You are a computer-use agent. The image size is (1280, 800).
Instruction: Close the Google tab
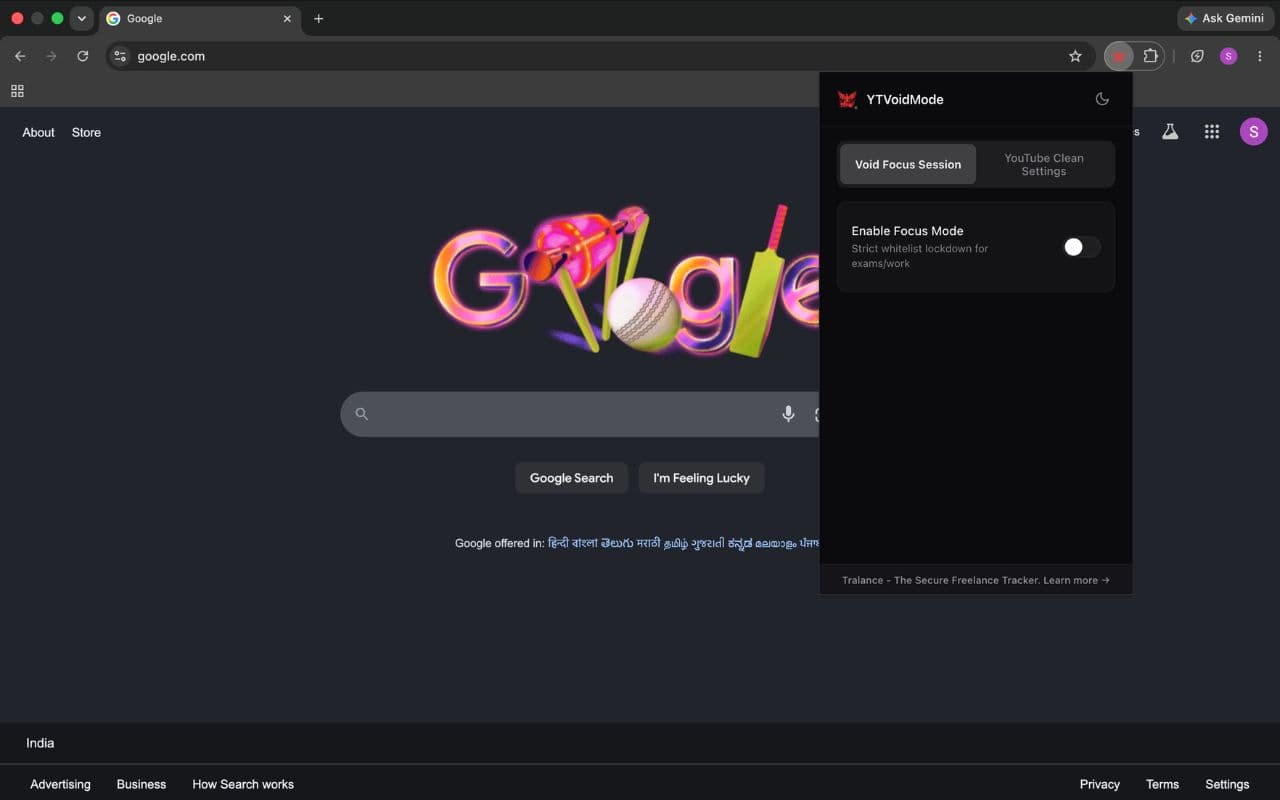[x=287, y=18]
